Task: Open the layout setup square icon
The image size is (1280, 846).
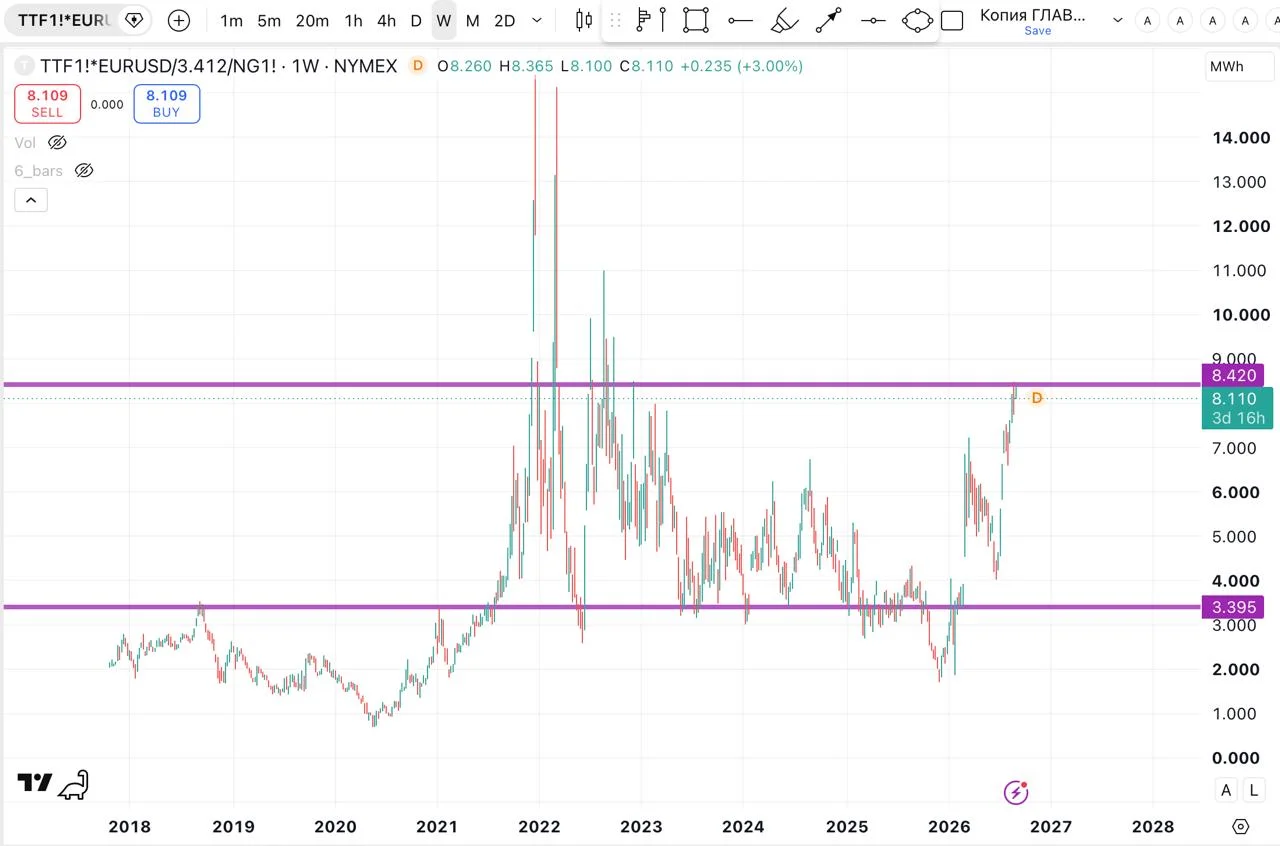Action: 953,20
